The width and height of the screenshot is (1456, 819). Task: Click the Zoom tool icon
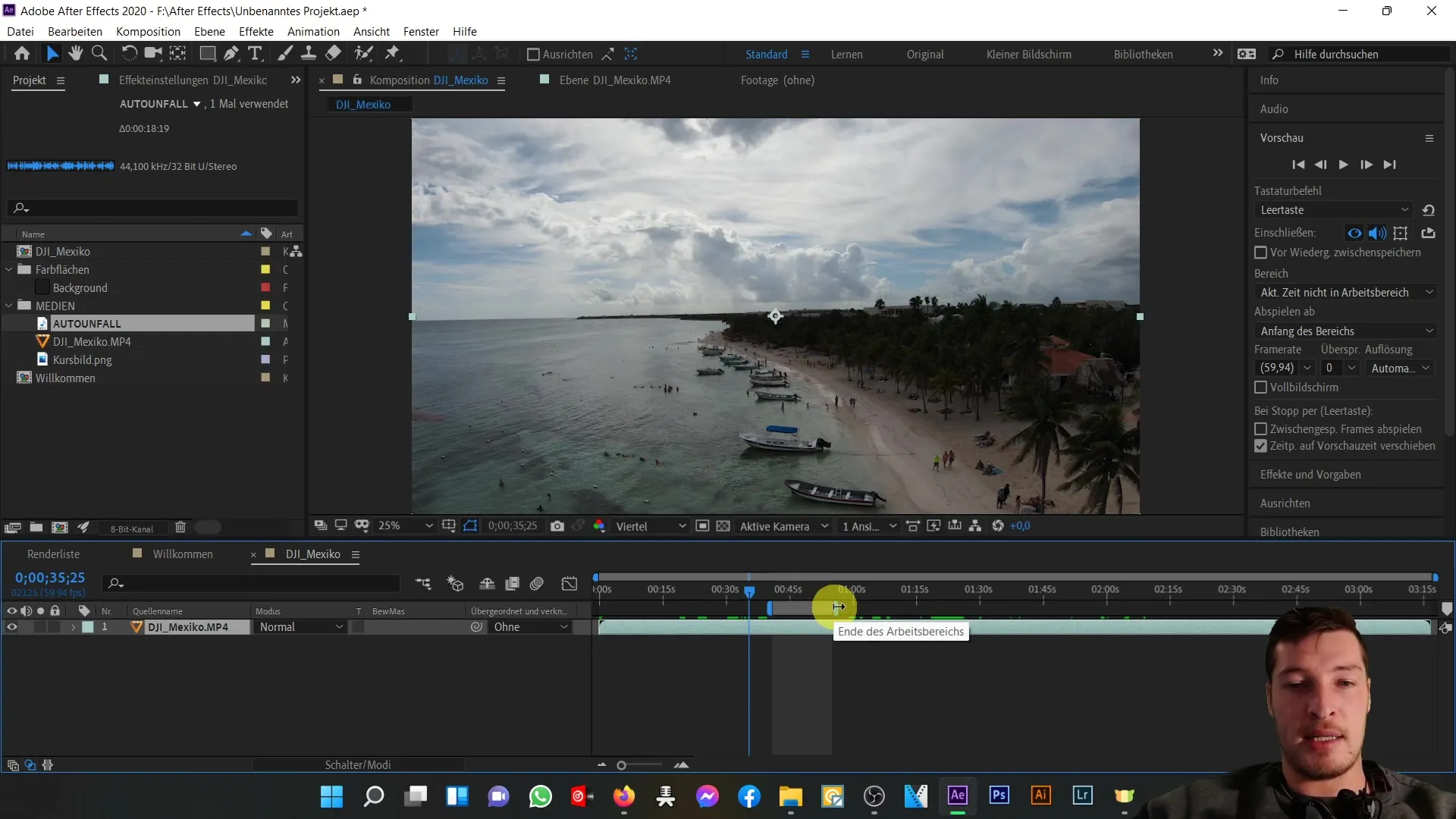click(x=98, y=53)
